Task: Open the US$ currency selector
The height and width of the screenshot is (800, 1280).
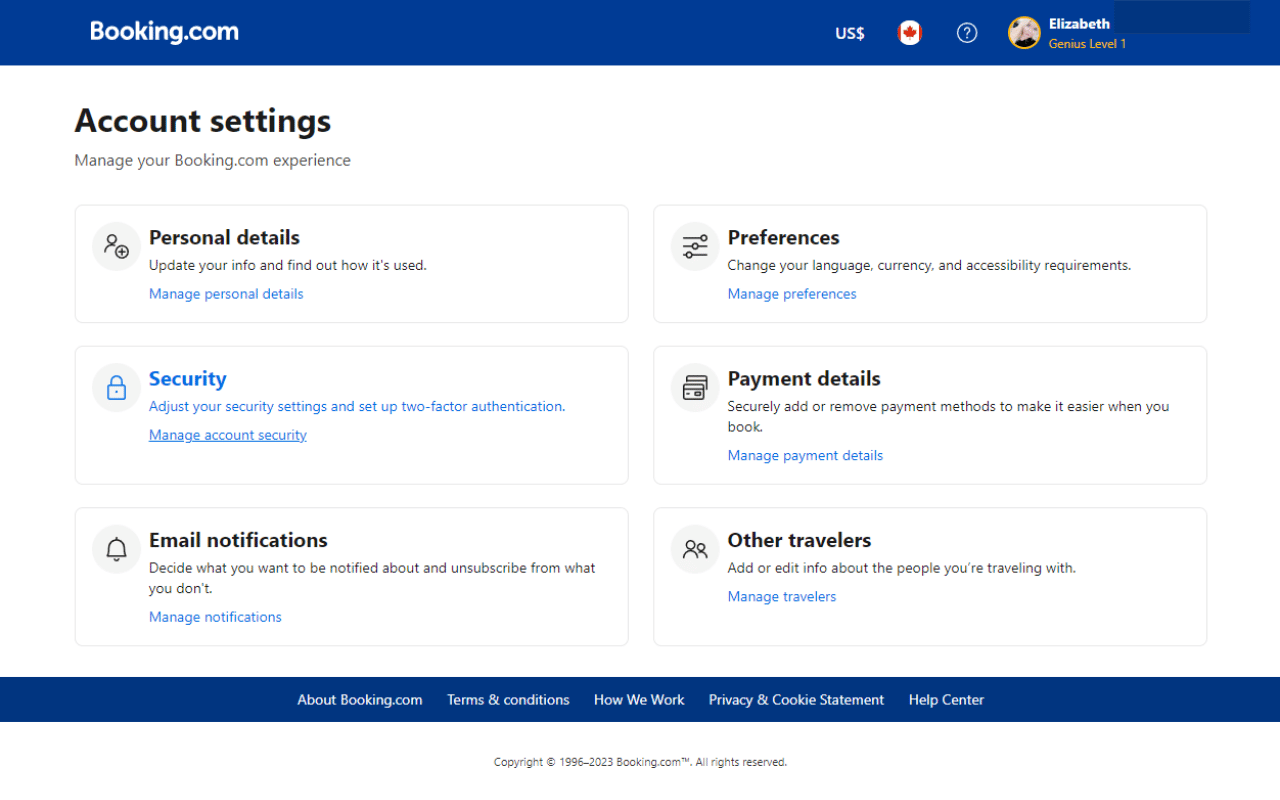Action: (x=849, y=32)
